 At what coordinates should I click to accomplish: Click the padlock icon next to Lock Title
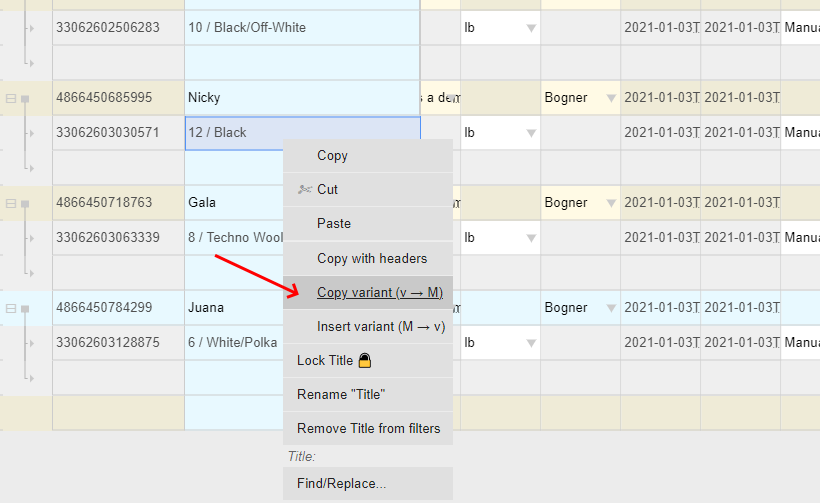365,360
